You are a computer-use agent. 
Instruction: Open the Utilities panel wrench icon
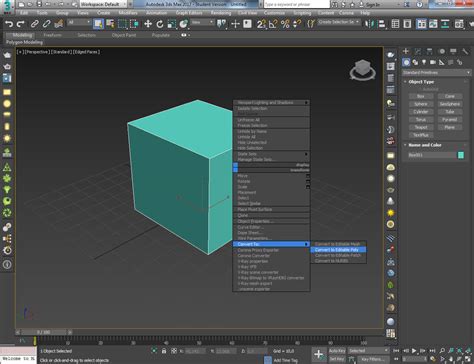pos(465,51)
